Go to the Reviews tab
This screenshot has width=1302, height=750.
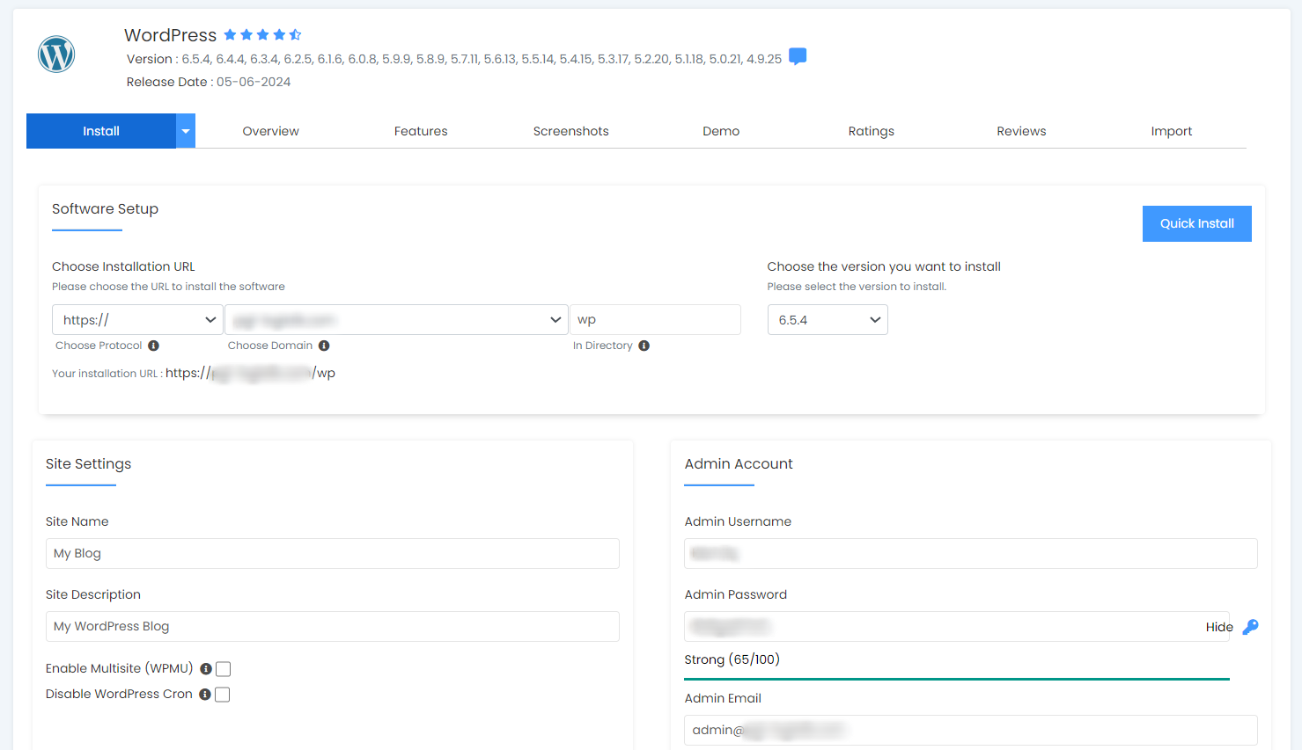1021,131
